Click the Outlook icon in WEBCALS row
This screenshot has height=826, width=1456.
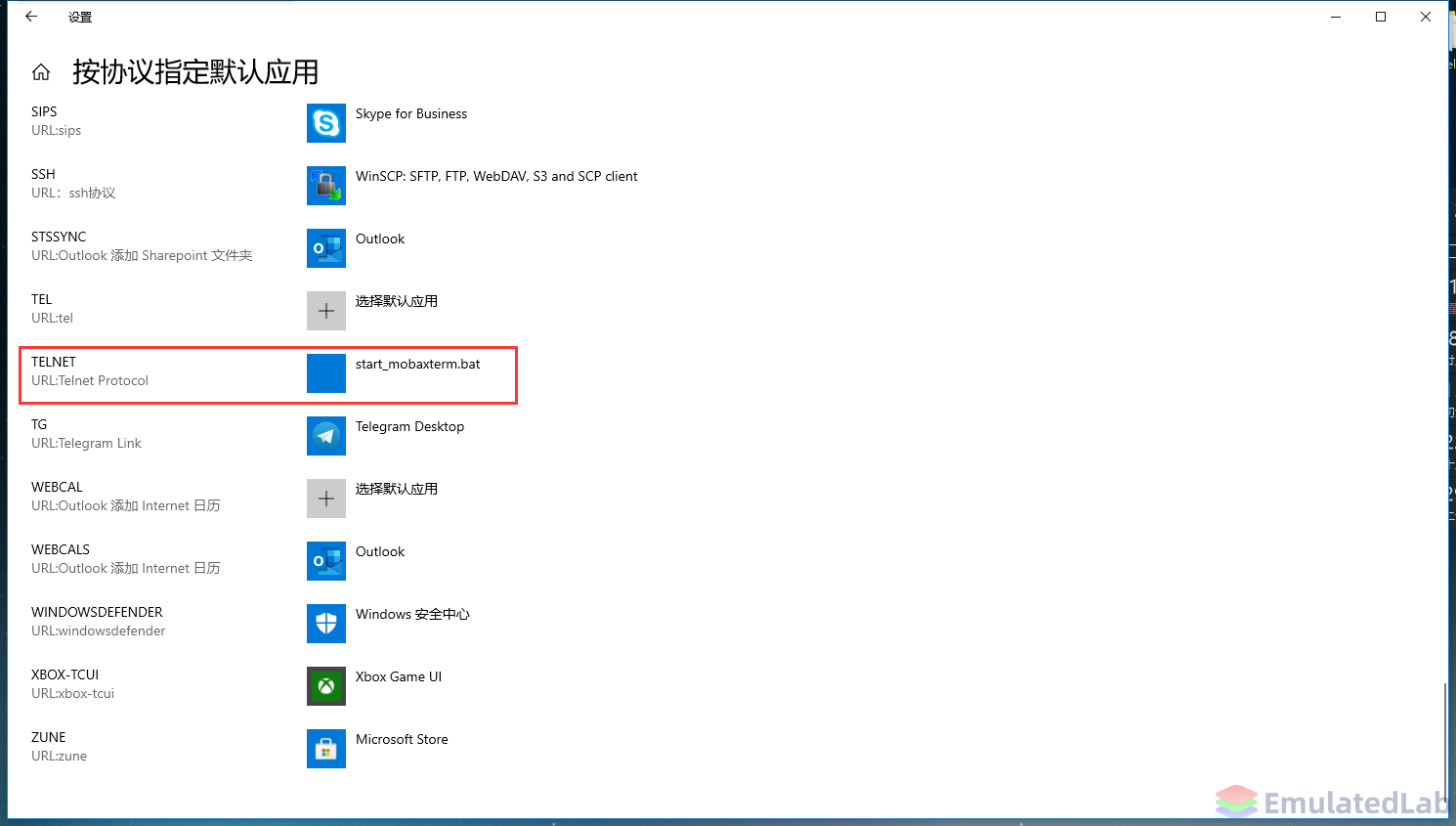(x=326, y=561)
